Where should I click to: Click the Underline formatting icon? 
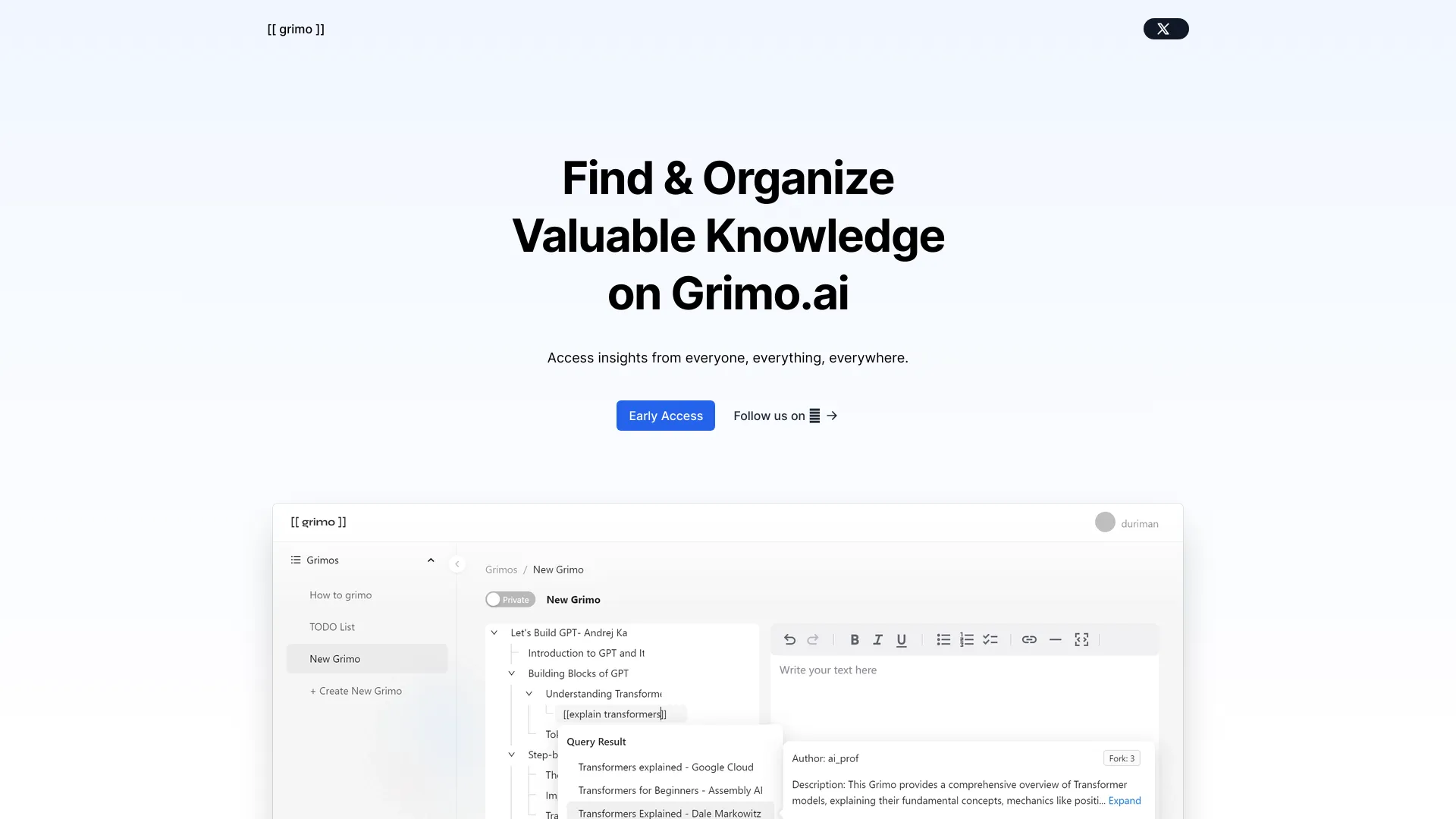(900, 639)
